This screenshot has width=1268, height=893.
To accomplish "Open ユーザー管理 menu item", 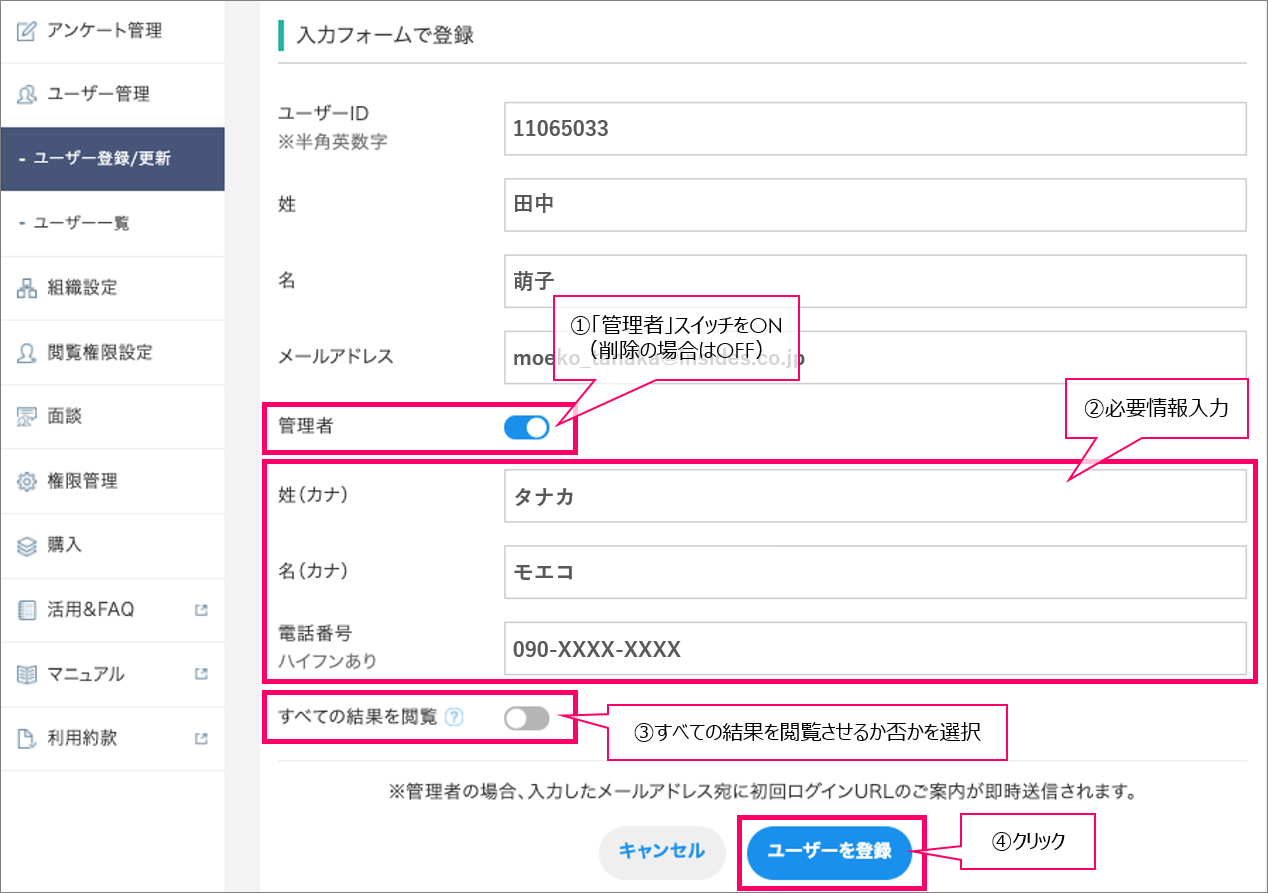I will pyautogui.click(x=112, y=95).
